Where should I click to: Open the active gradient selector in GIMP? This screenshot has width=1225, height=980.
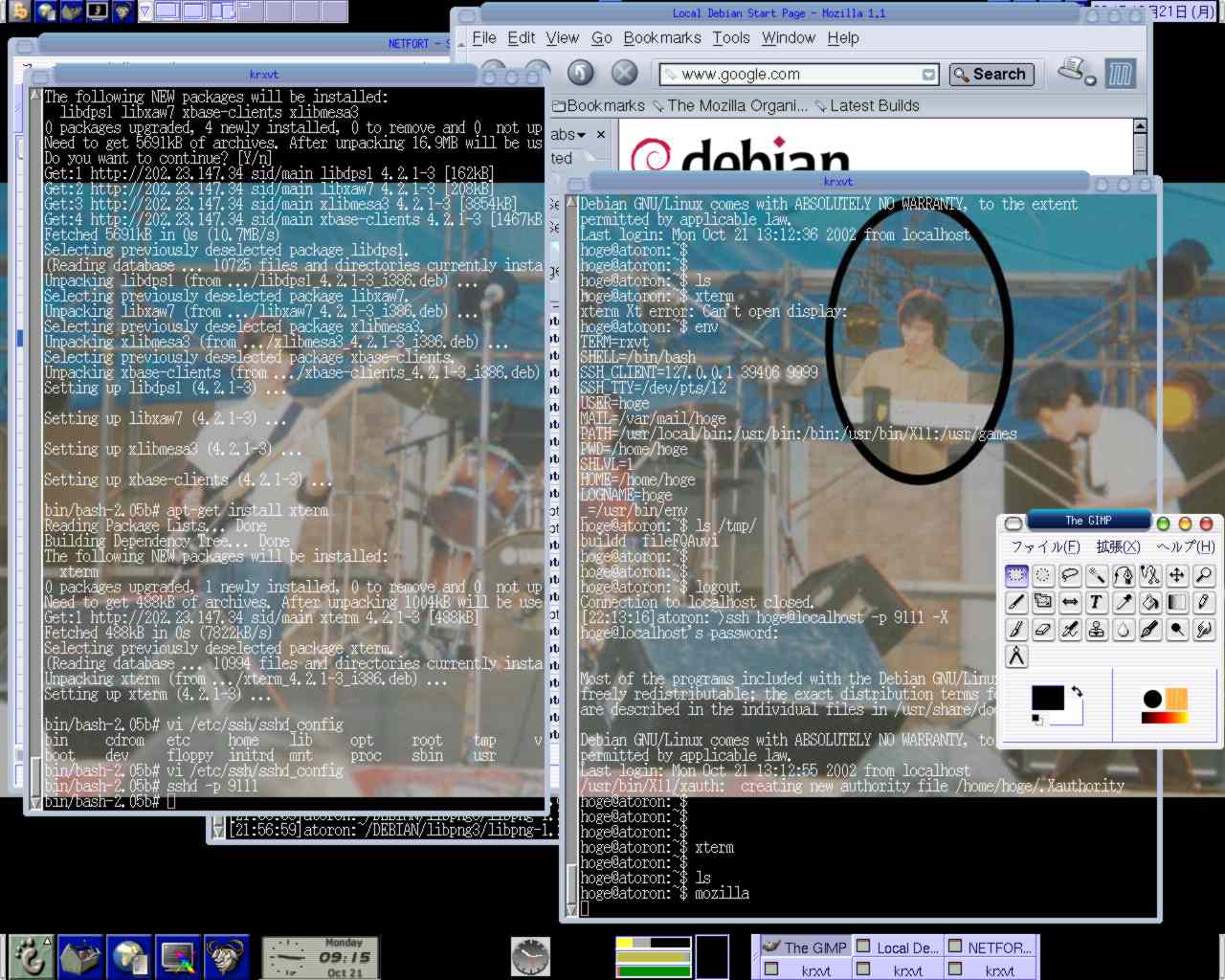click(x=1165, y=717)
